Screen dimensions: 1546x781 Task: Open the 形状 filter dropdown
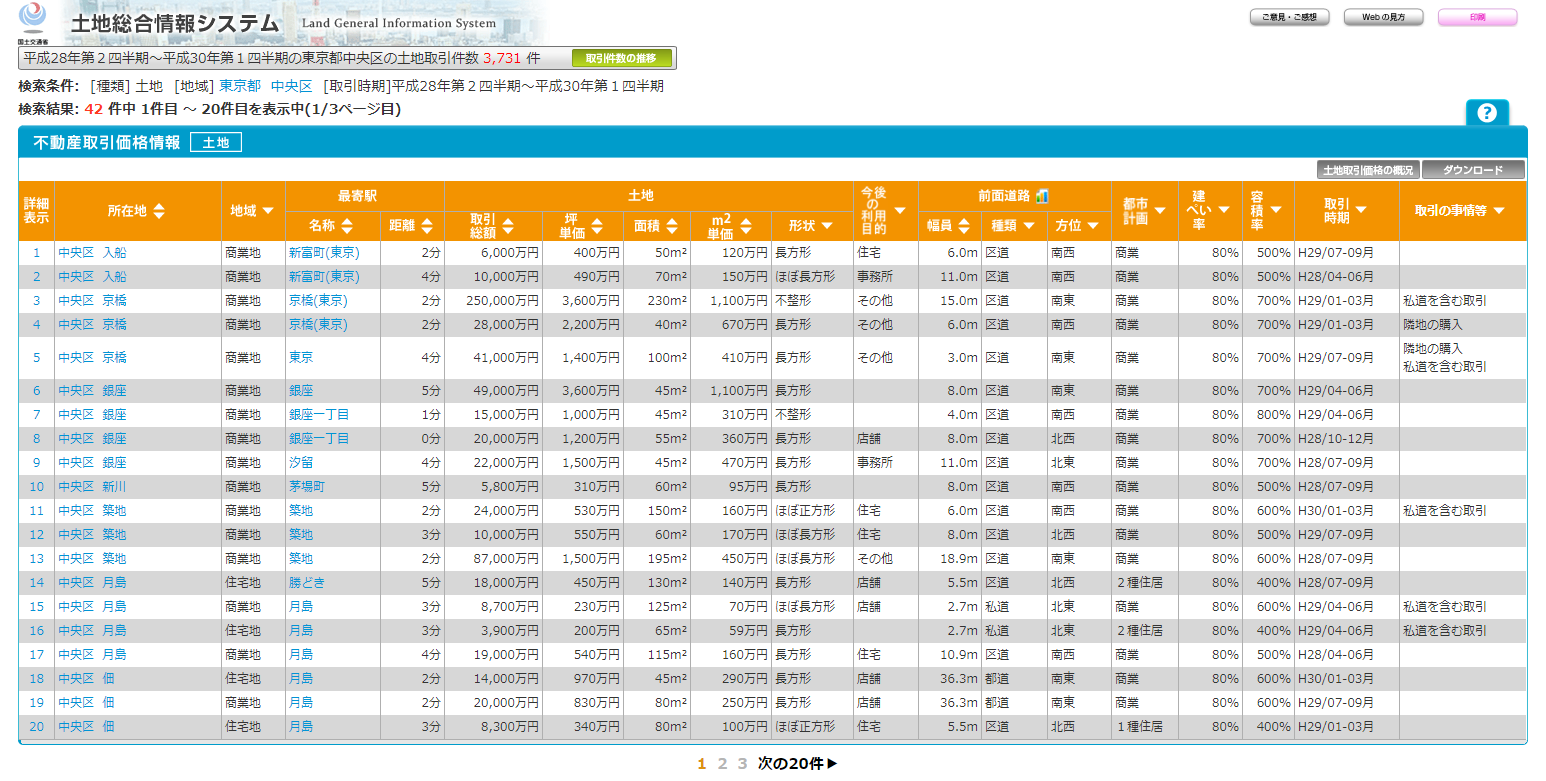tap(827, 226)
